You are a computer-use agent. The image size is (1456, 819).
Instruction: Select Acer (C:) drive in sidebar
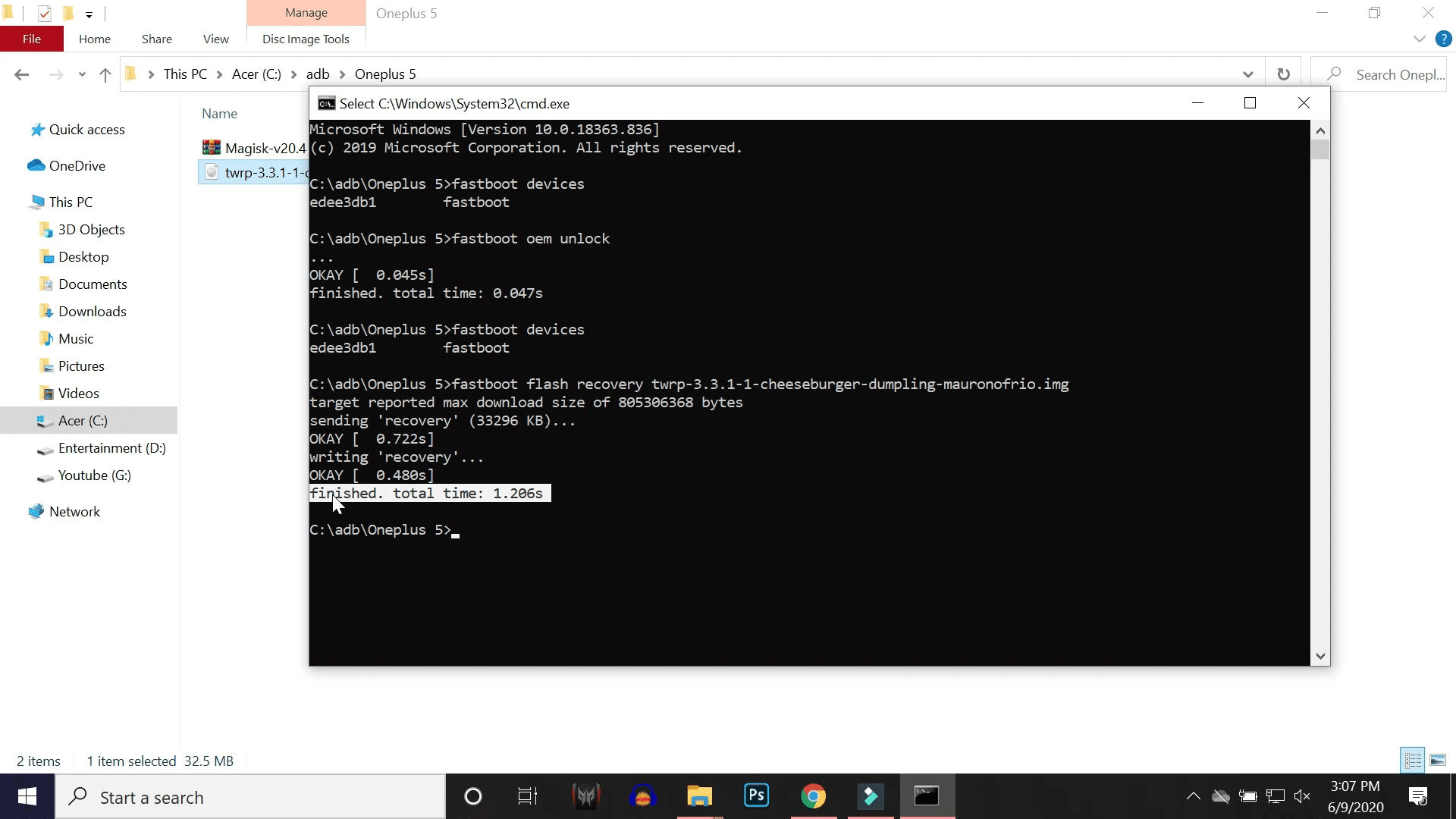coord(89,421)
